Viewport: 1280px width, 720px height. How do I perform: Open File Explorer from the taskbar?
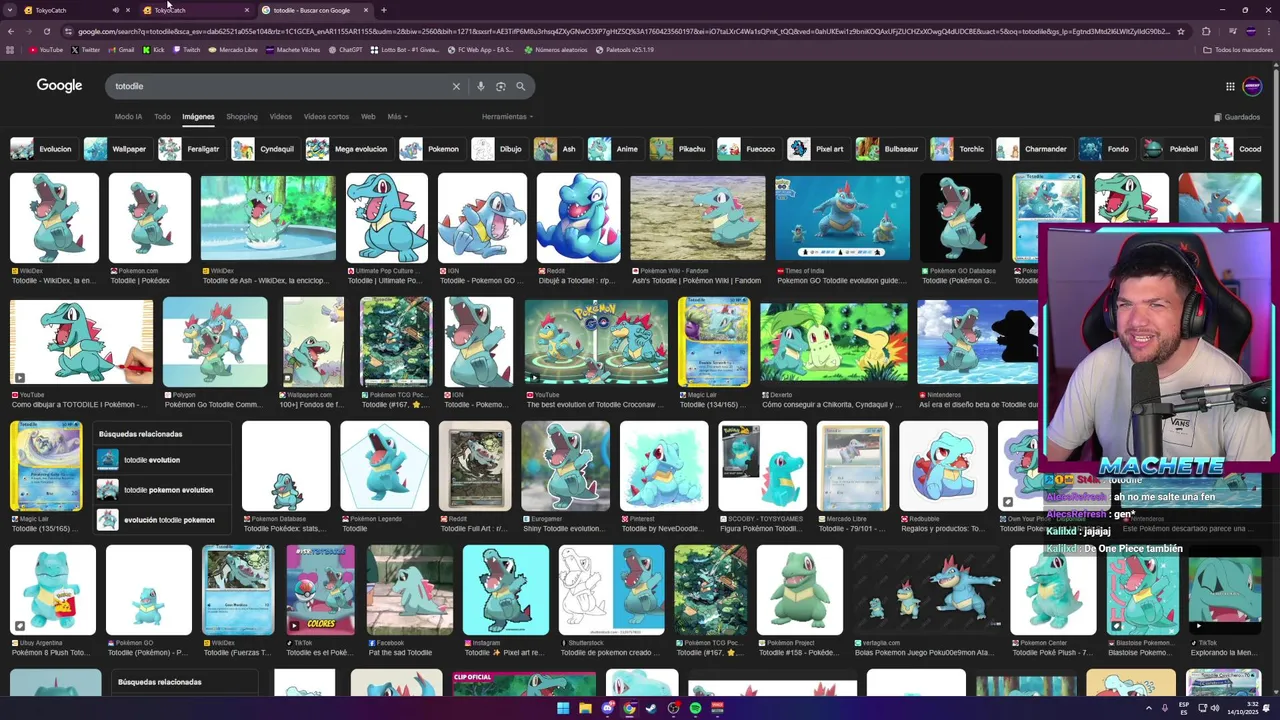(x=585, y=708)
